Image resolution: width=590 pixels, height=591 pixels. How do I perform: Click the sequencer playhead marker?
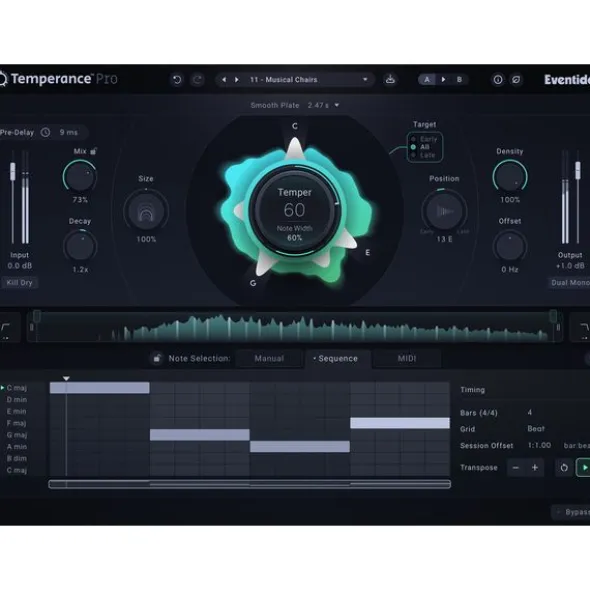pos(66,378)
